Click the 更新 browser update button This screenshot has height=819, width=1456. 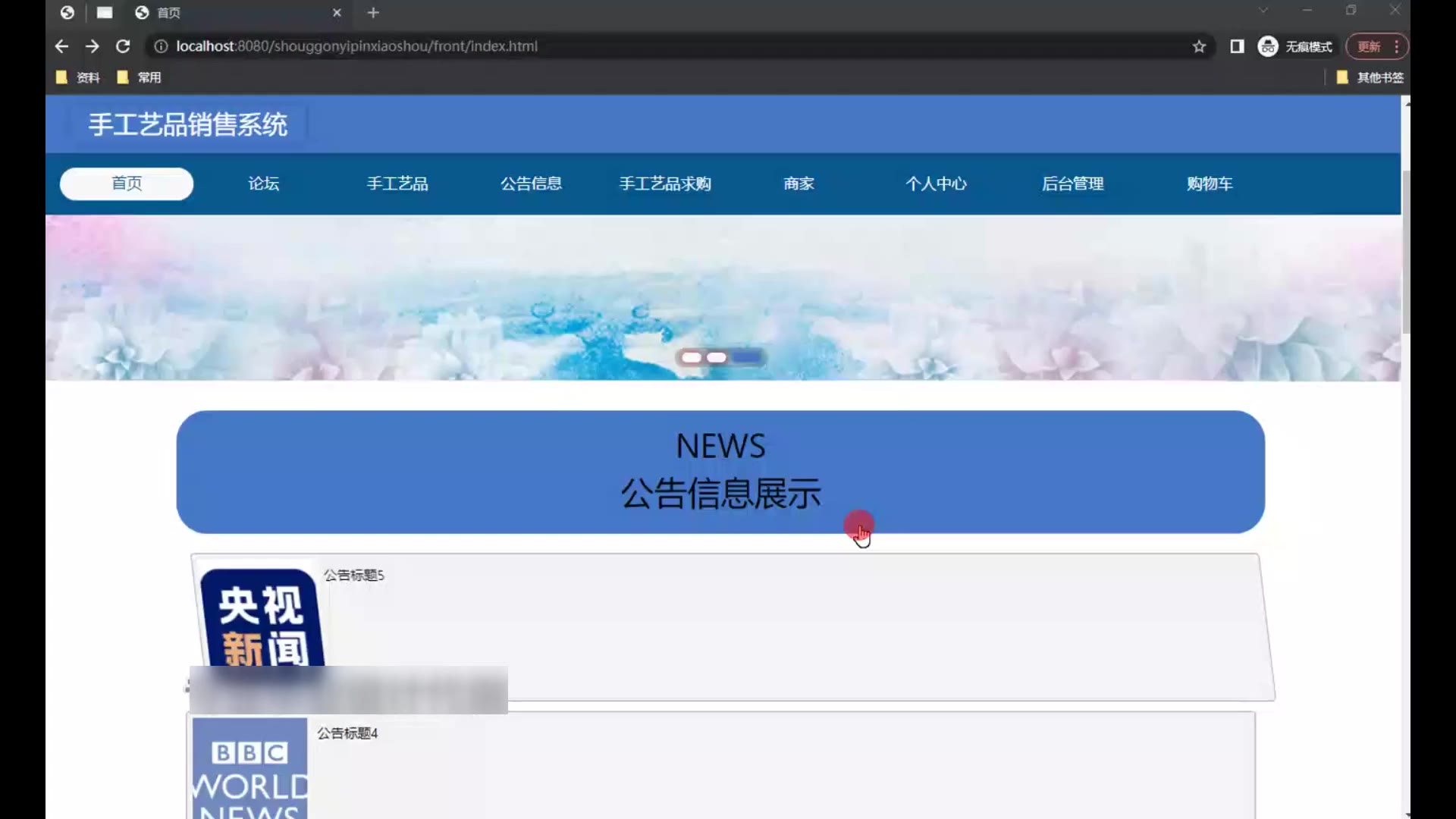tap(1369, 46)
